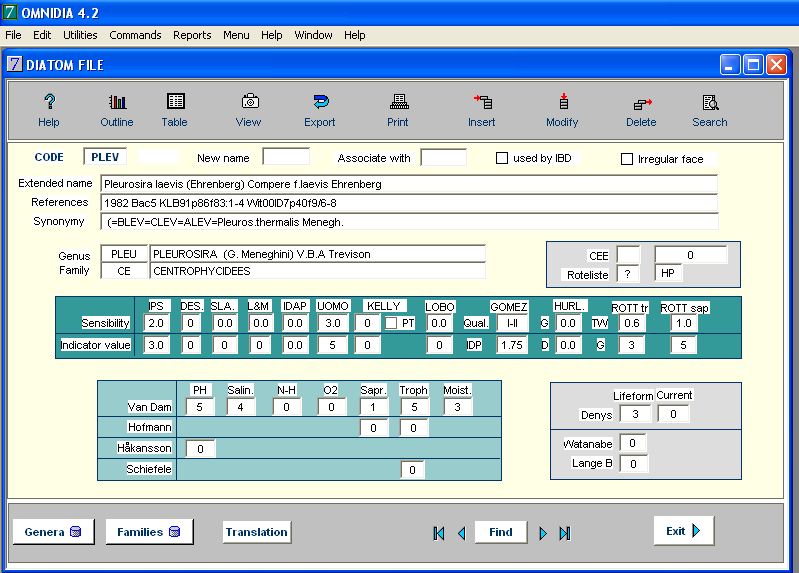Screen dimensions: 799x573
Task: Go to the next record
Action: [543, 533]
